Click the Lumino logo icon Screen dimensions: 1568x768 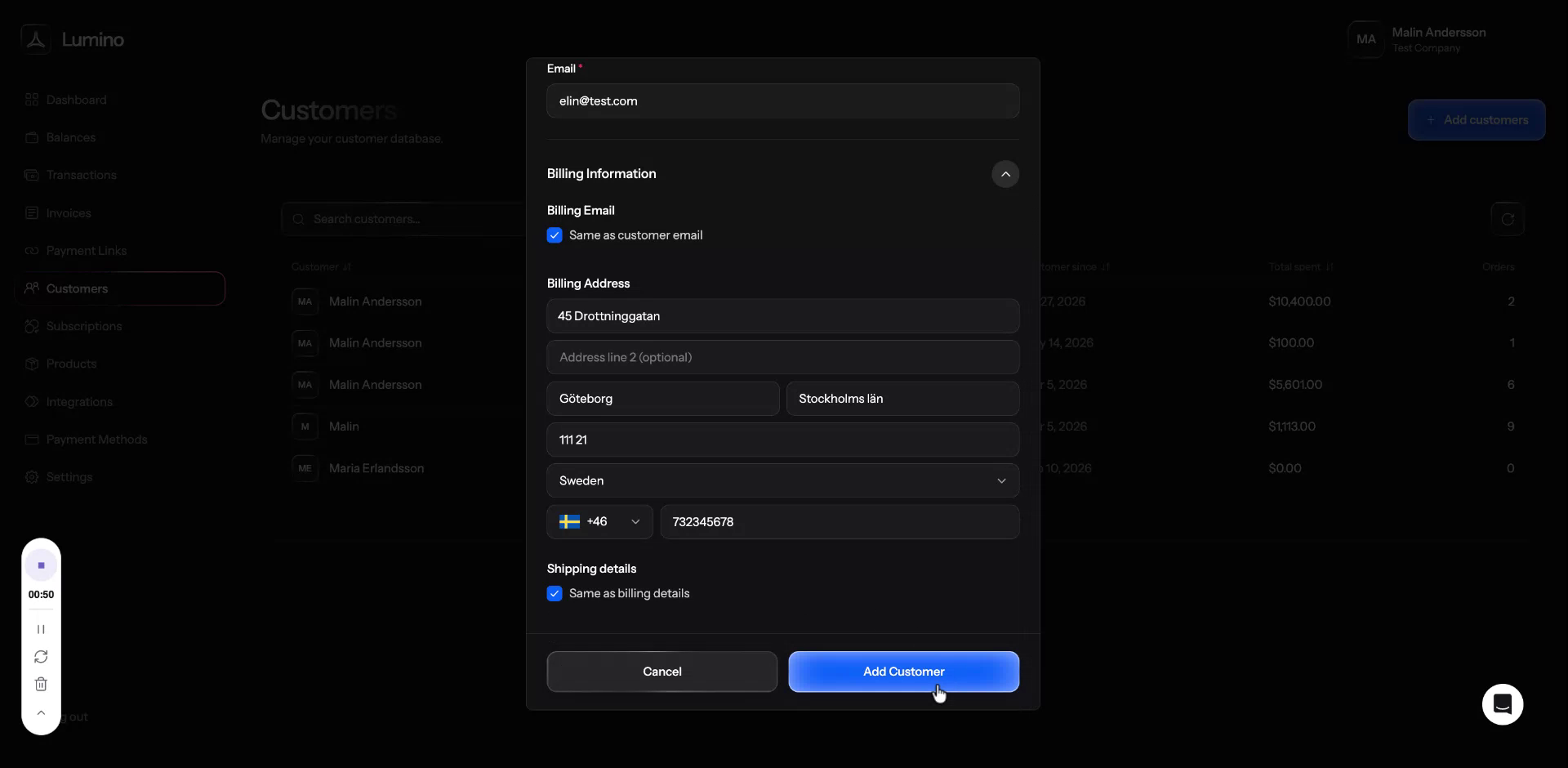(x=36, y=39)
